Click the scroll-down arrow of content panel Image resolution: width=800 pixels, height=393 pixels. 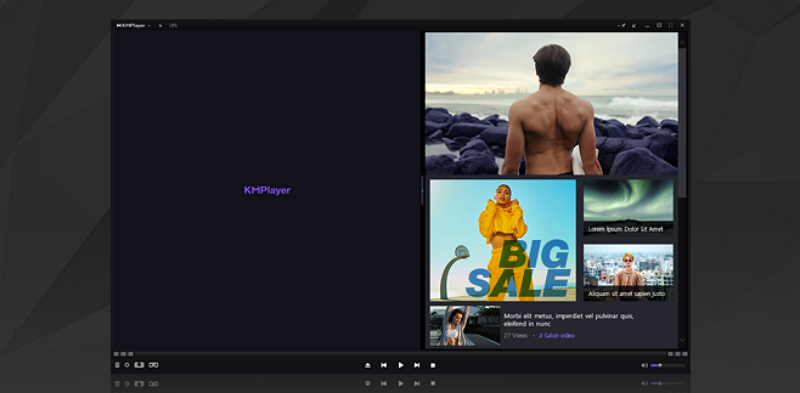(x=682, y=339)
